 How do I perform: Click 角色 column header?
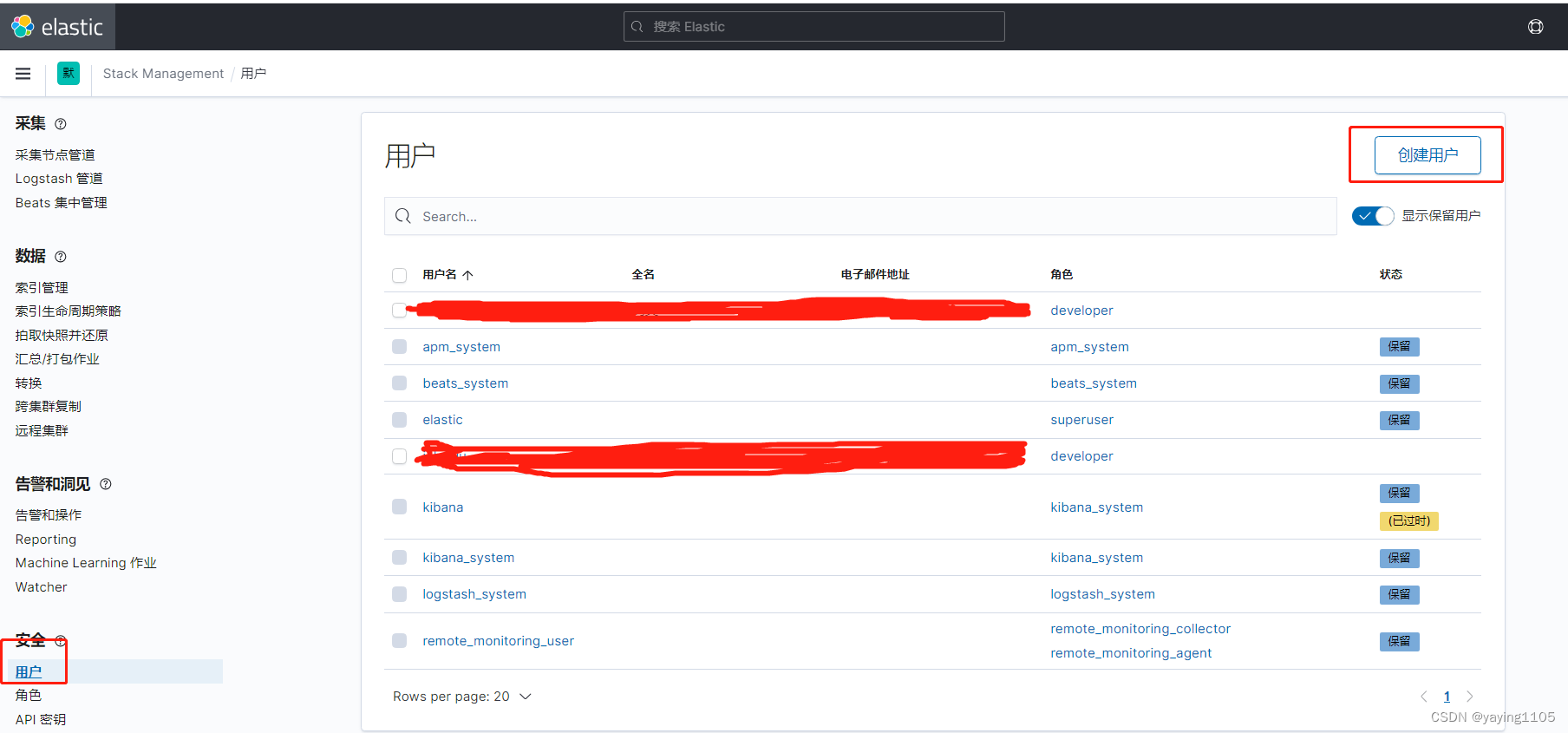pyautogui.click(x=1062, y=275)
